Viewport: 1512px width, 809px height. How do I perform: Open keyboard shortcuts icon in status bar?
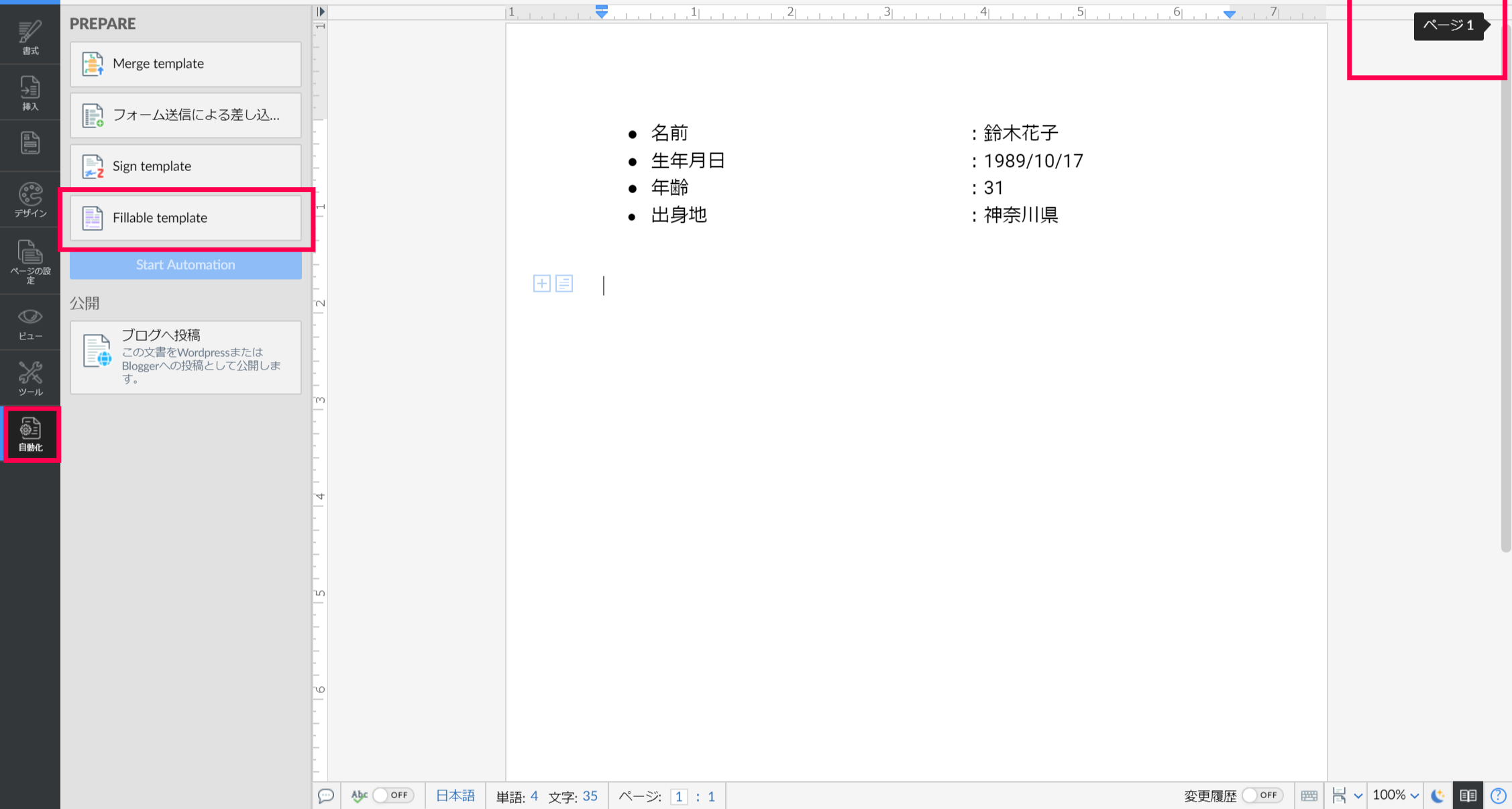tap(1309, 796)
